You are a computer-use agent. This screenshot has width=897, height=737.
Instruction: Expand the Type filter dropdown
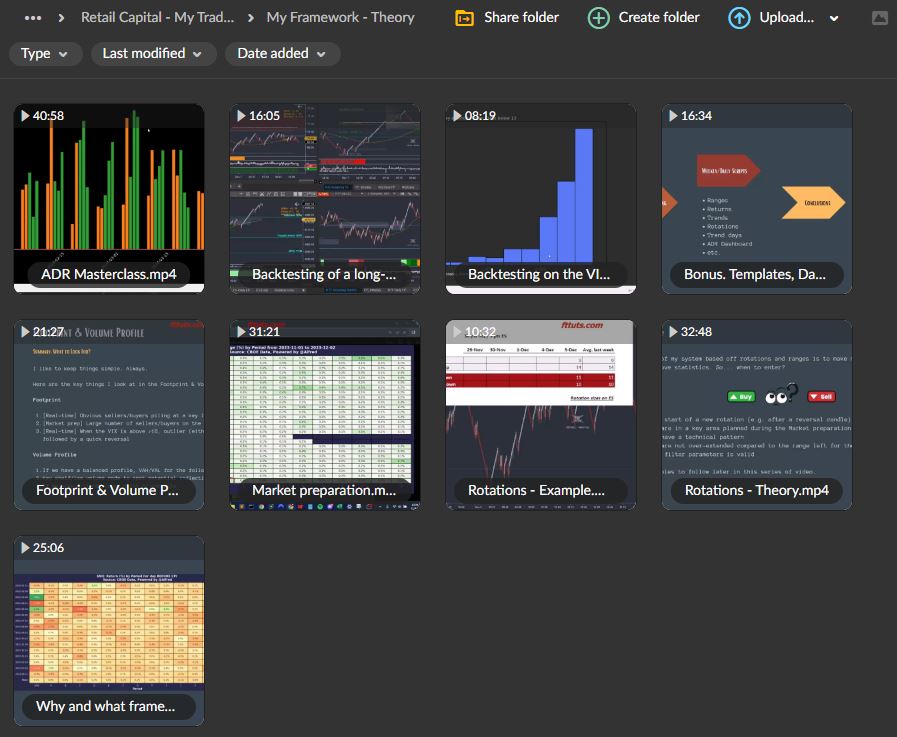[x=45, y=54]
